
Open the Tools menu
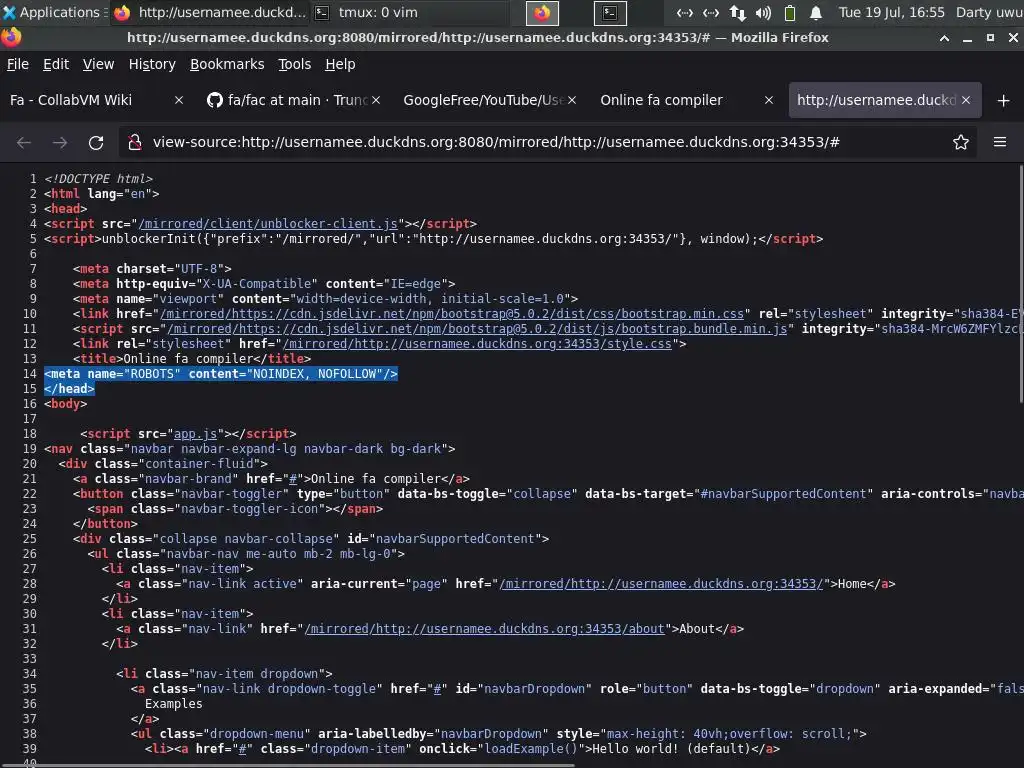click(x=295, y=64)
